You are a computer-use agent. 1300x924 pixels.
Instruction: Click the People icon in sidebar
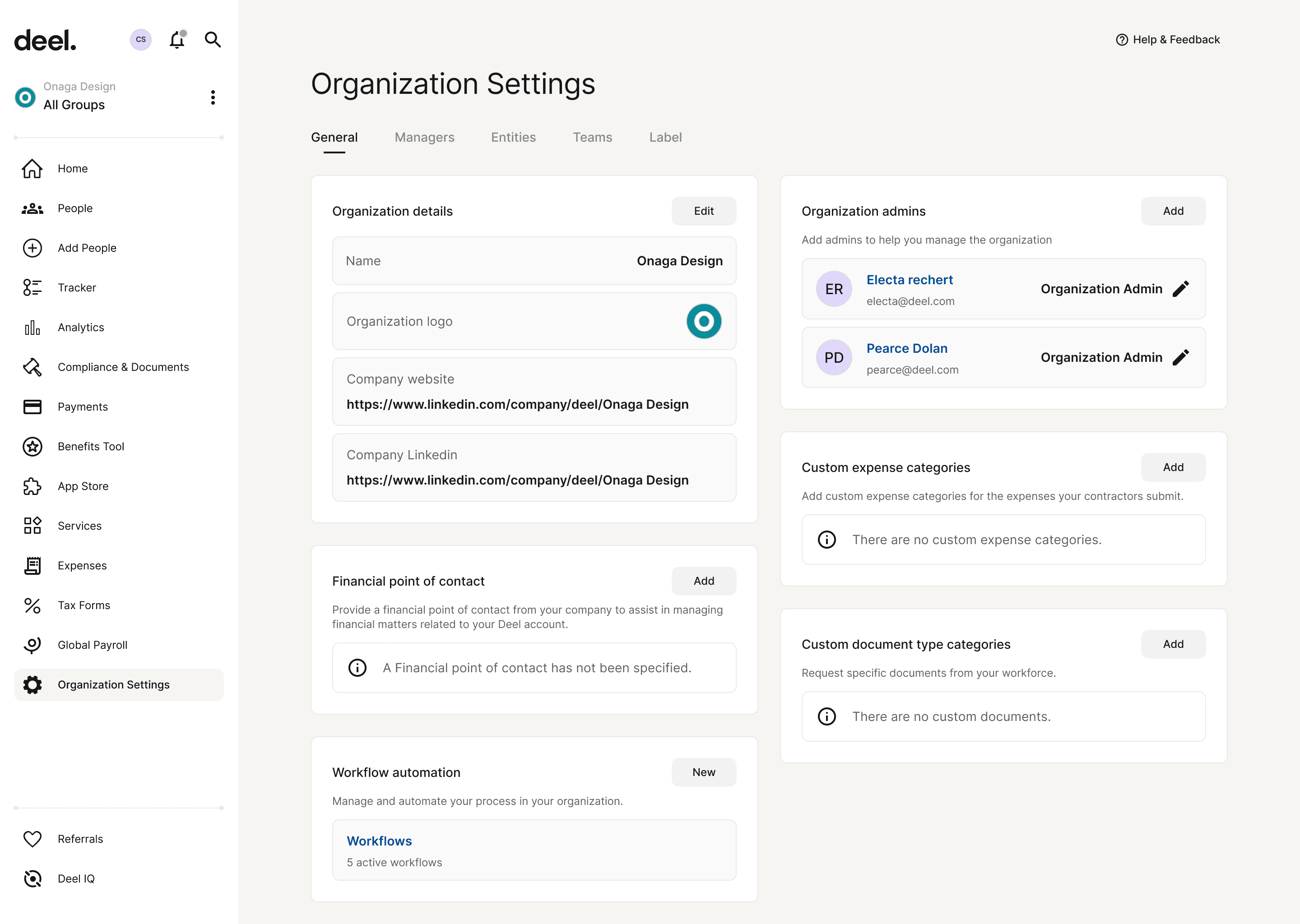pos(32,208)
